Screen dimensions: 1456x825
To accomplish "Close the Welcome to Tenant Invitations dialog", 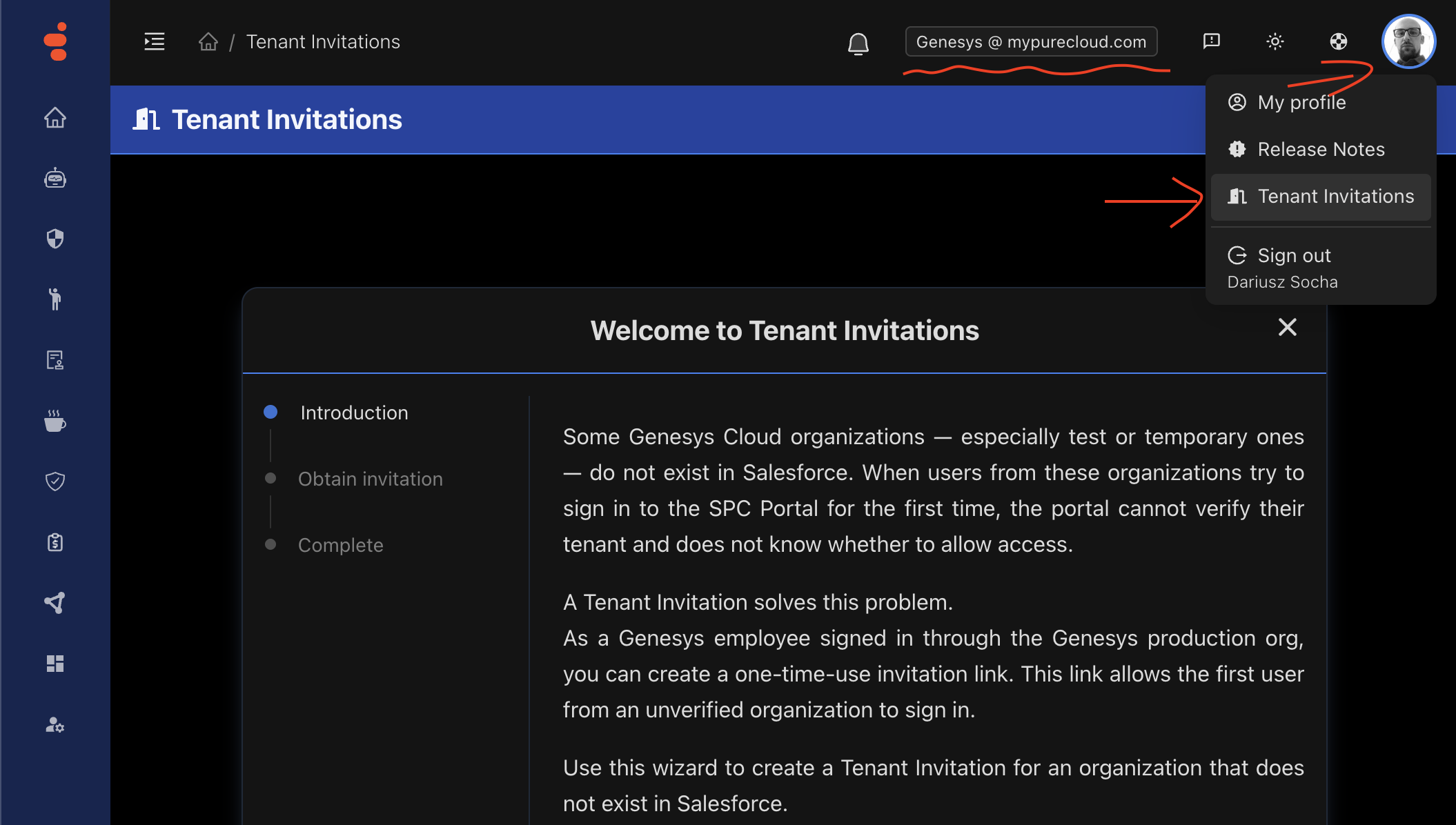I will pos(1287,327).
